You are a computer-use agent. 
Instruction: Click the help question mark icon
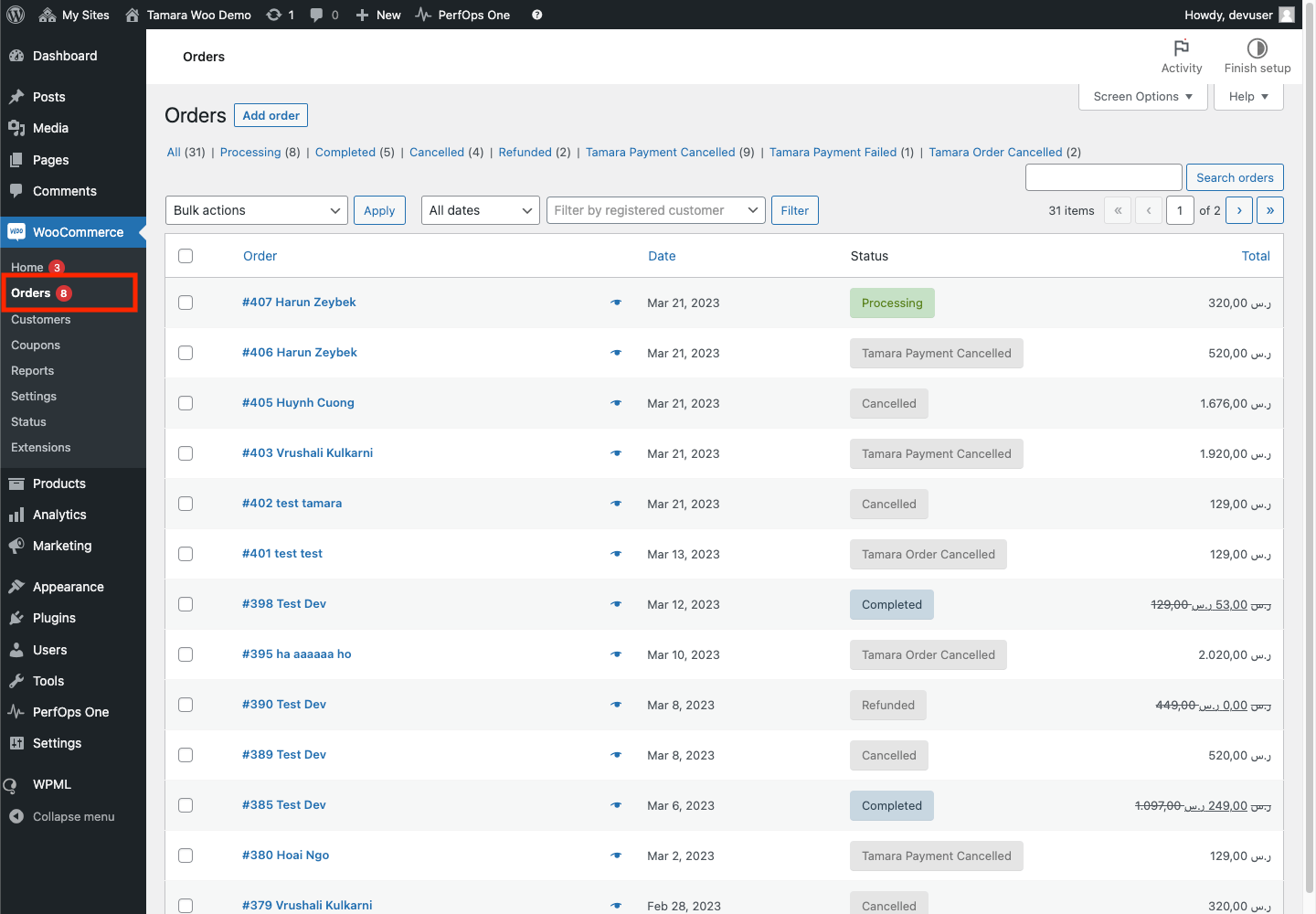click(537, 15)
